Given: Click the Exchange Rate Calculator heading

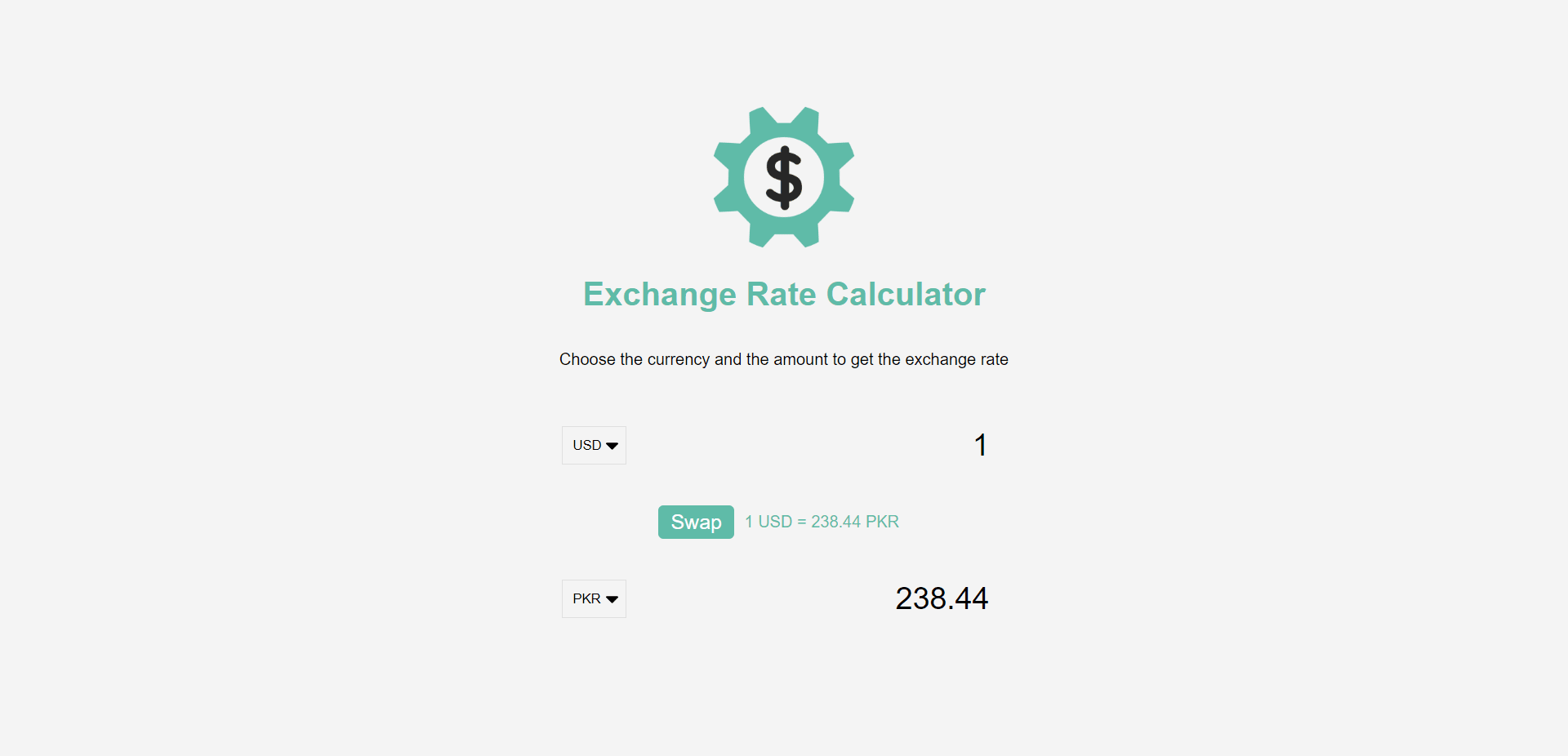Looking at the screenshot, I should click(783, 294).
